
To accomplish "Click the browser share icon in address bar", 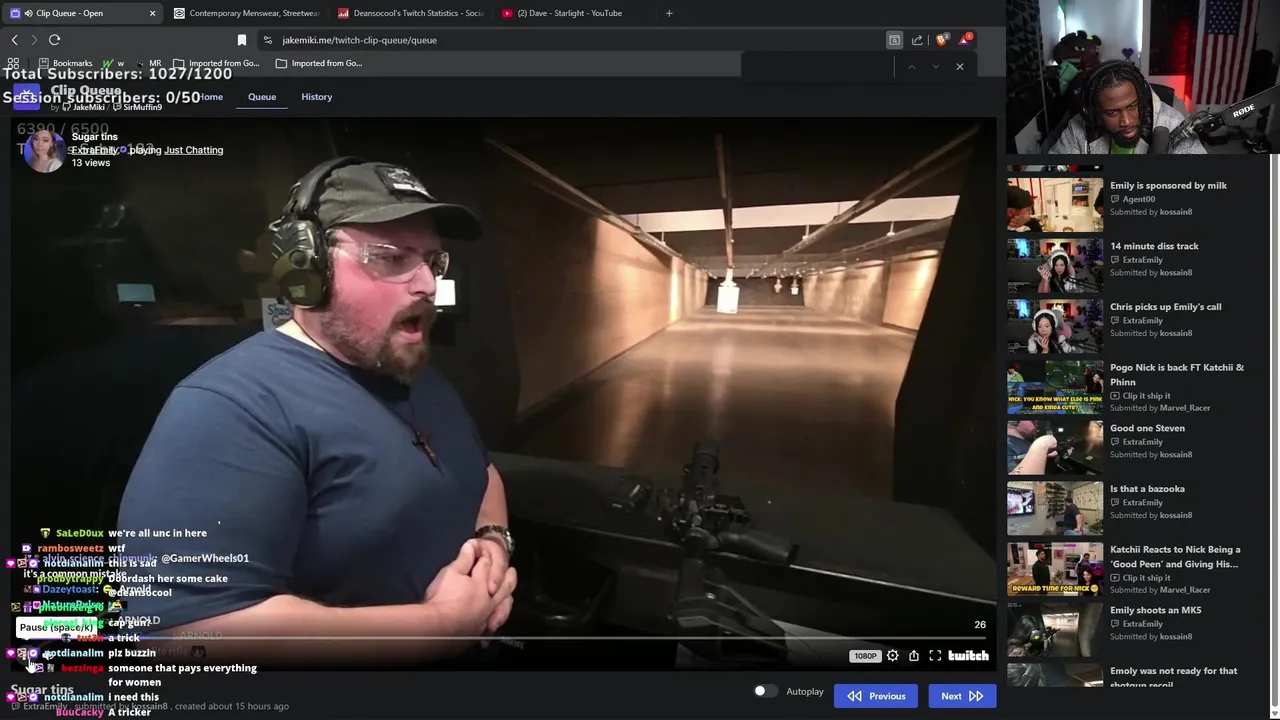I will point(917,40).
